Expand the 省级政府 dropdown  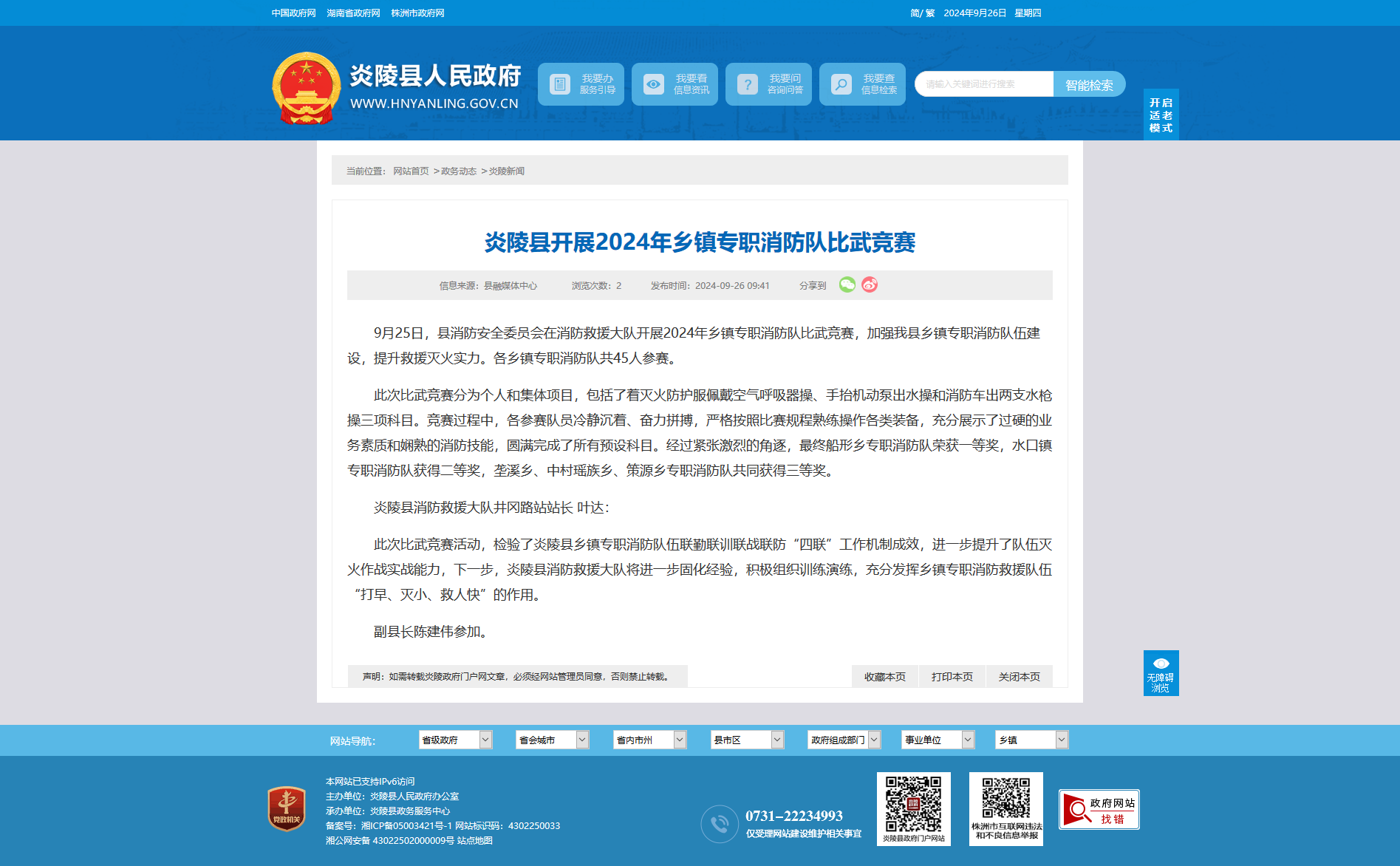tap(455, 740)
